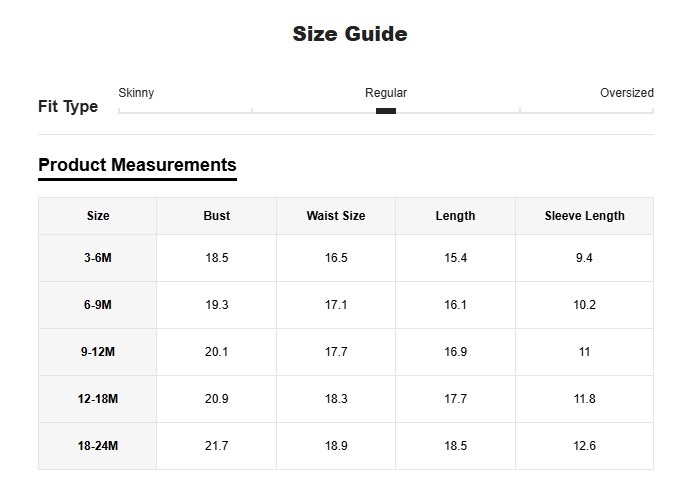The height and width of the screenshot is (484, 677).
Task: Select the 9-12M size row
Action: tap(98, 352)
